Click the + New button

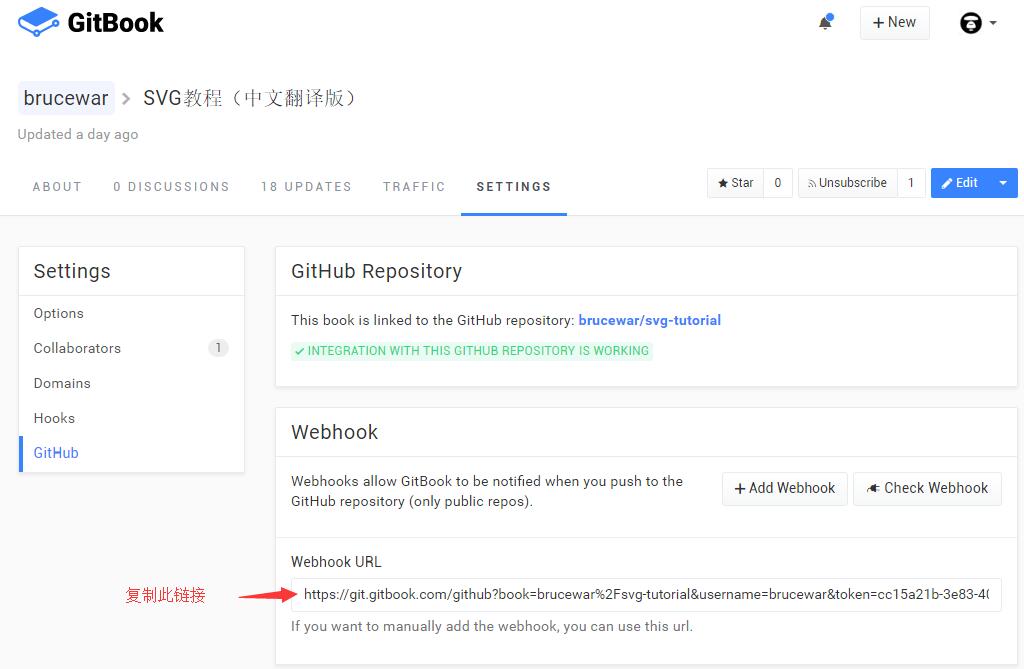(x=895, y=23)
